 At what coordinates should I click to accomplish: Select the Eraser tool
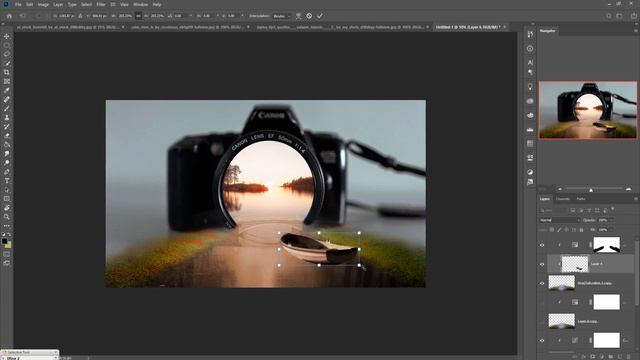pos(7,136)
